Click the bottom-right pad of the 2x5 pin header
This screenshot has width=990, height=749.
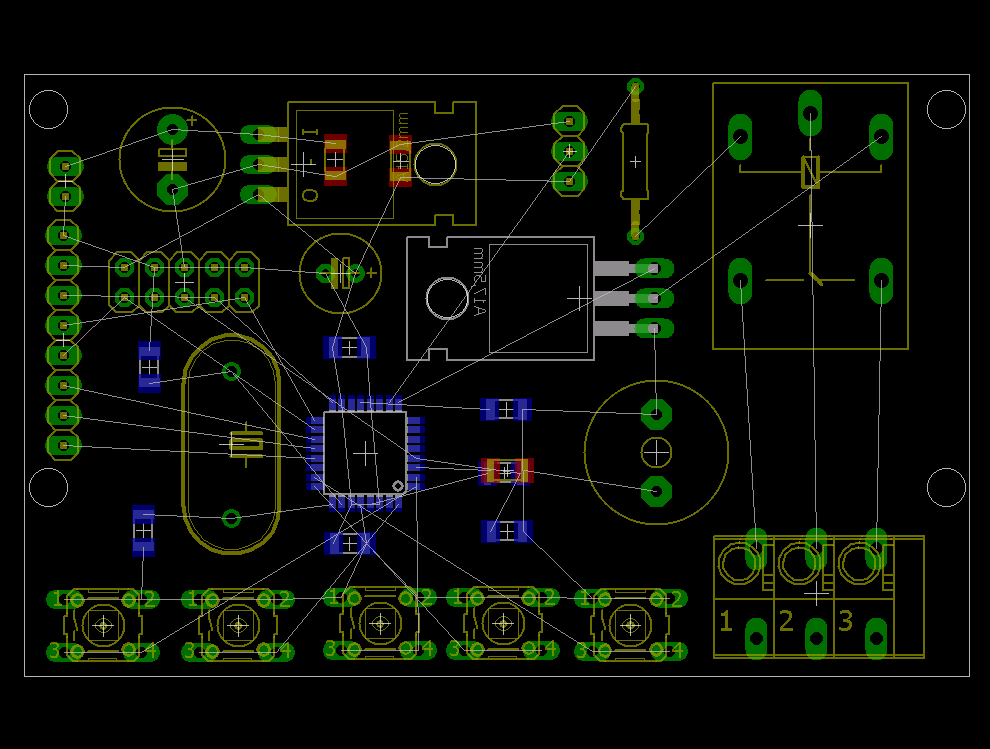coord(245,297)
